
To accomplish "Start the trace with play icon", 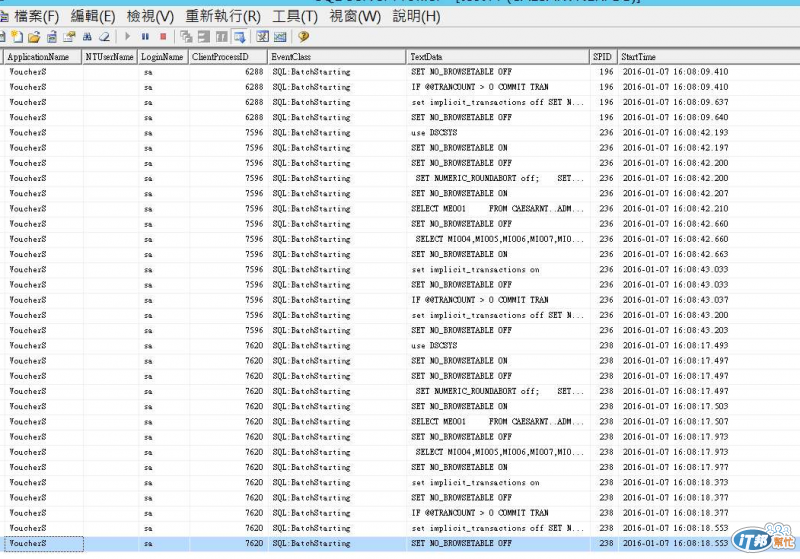I will pos(128,37).
